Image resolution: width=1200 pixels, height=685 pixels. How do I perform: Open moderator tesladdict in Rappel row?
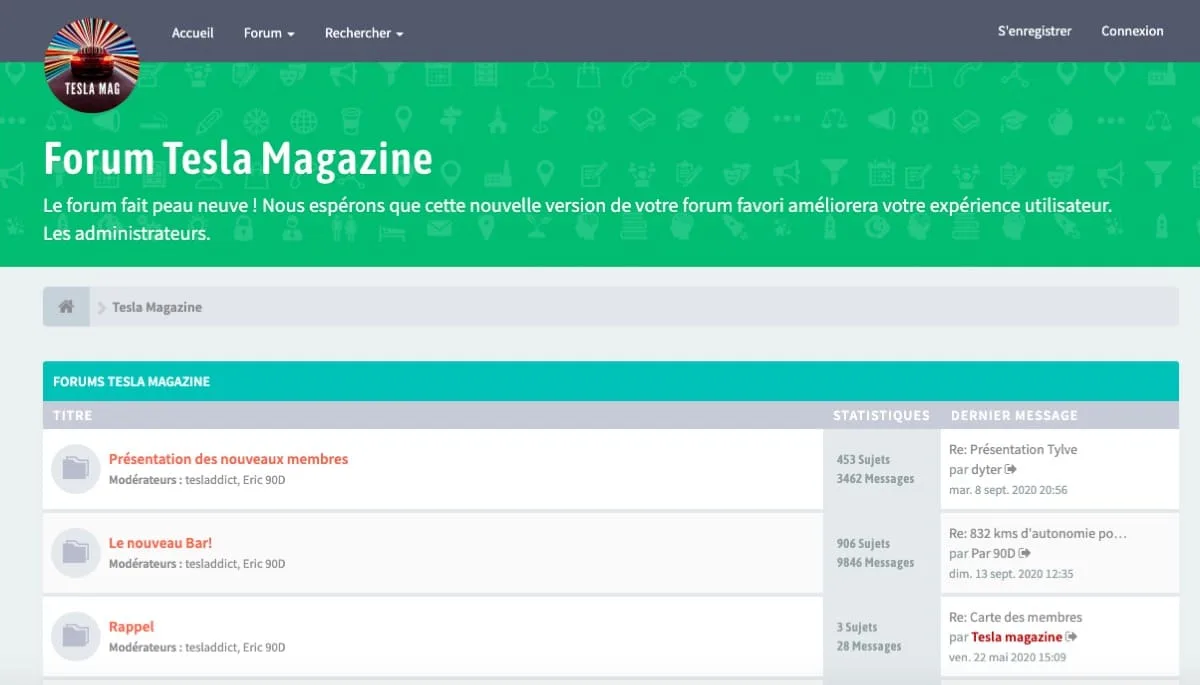212,648
